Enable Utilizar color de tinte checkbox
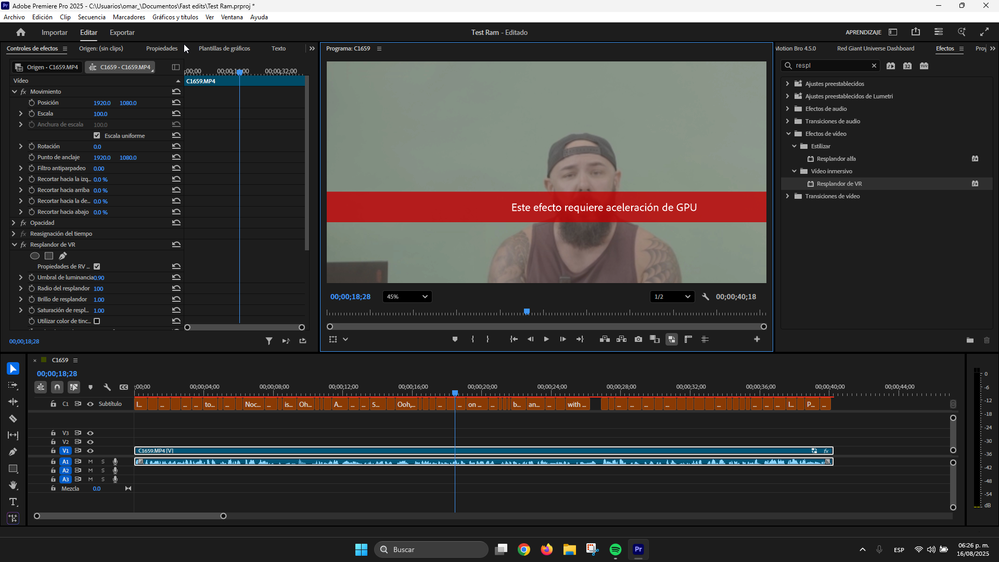The height and width of the screenshot is (562, 999). pos(97,321)
